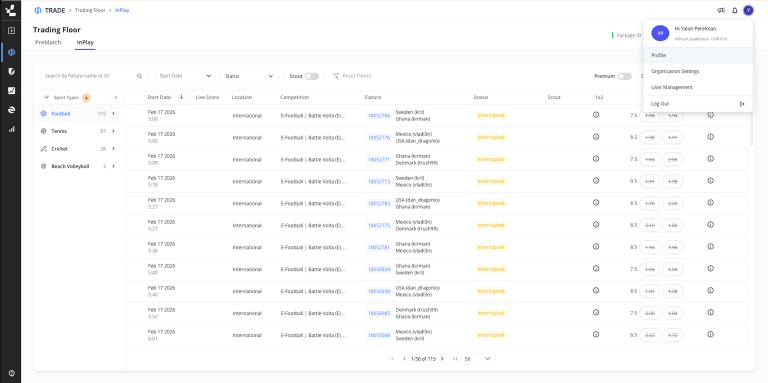The width and height of the screenshot is (768, 383).
Task: Expand the Football chevron in Sport Types
Action: [x=114, y=114]
